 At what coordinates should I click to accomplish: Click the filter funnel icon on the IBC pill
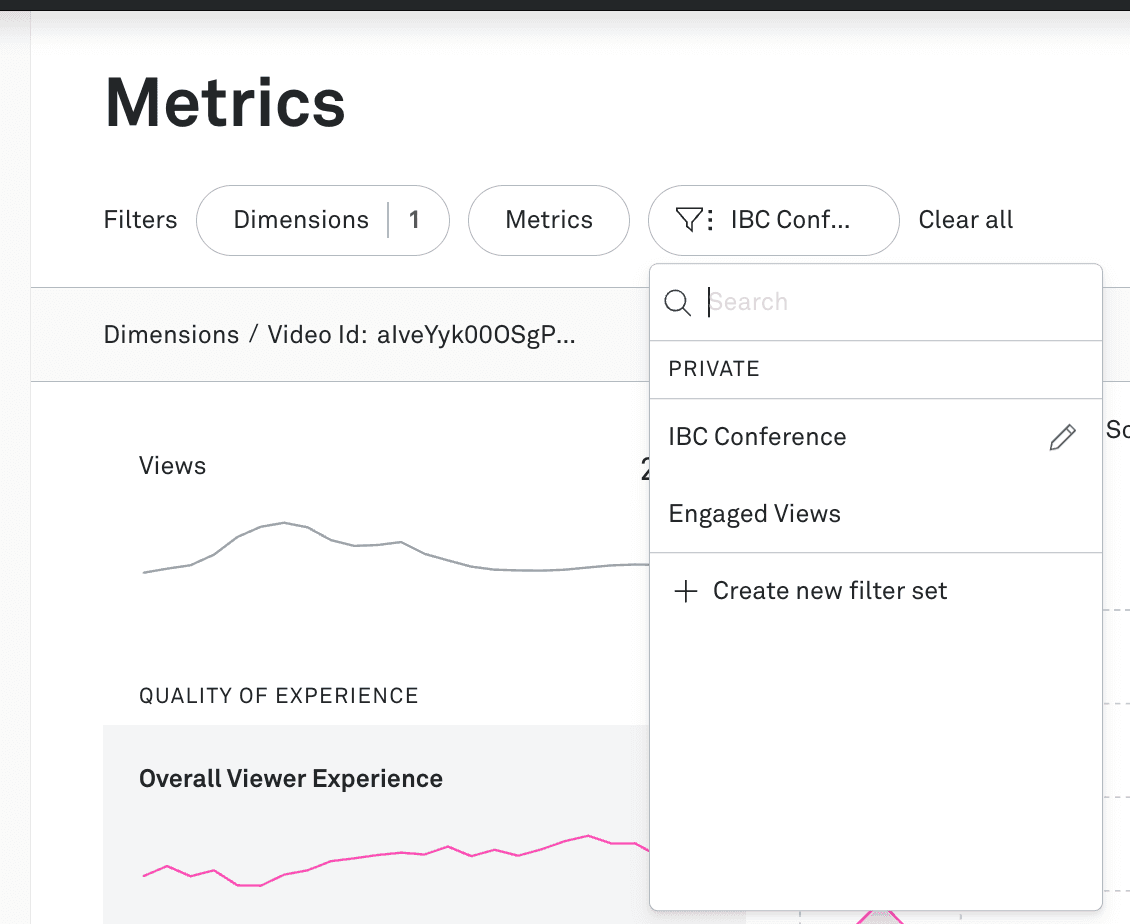tap(690, 220)
